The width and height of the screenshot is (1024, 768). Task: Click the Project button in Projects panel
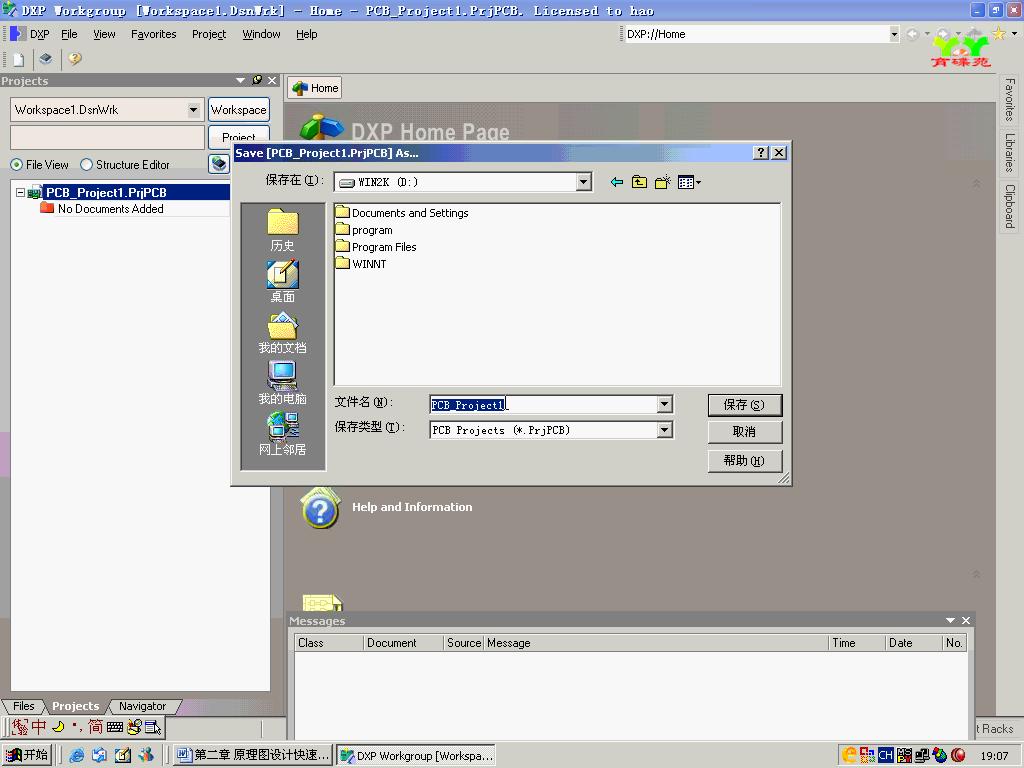coord(239,136)
